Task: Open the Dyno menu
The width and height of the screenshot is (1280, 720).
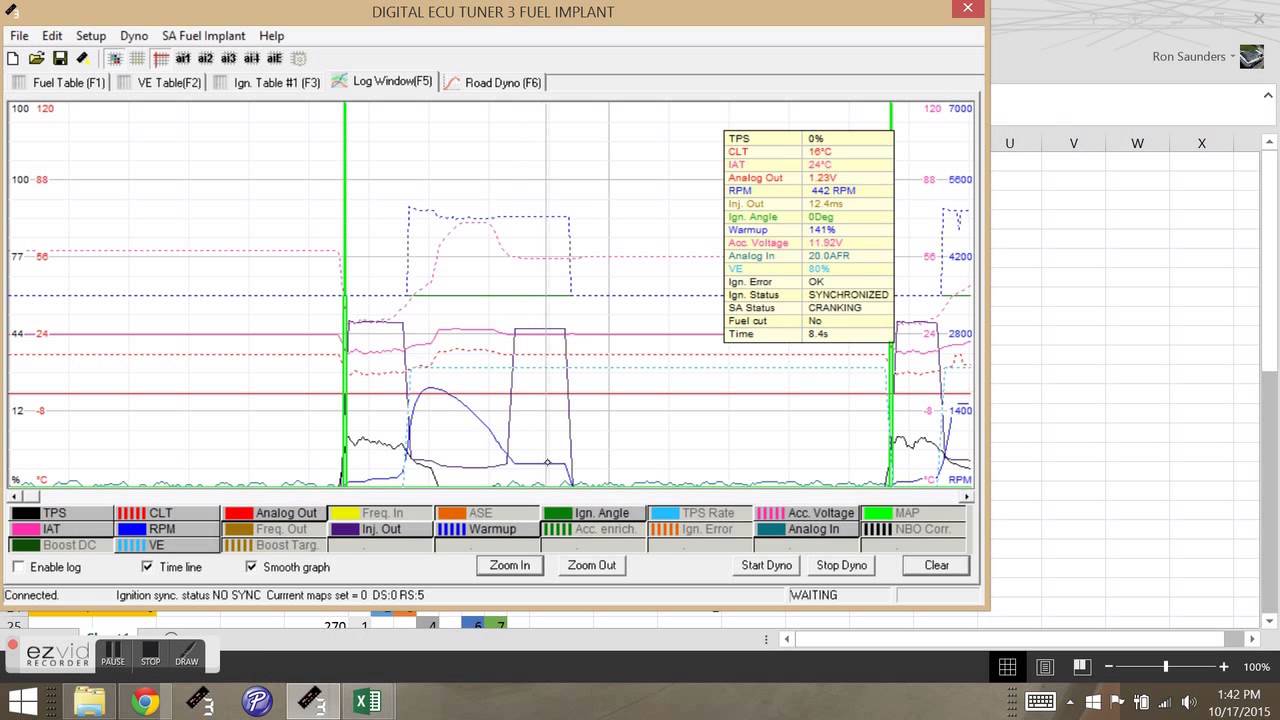Action: coord(134,35)
